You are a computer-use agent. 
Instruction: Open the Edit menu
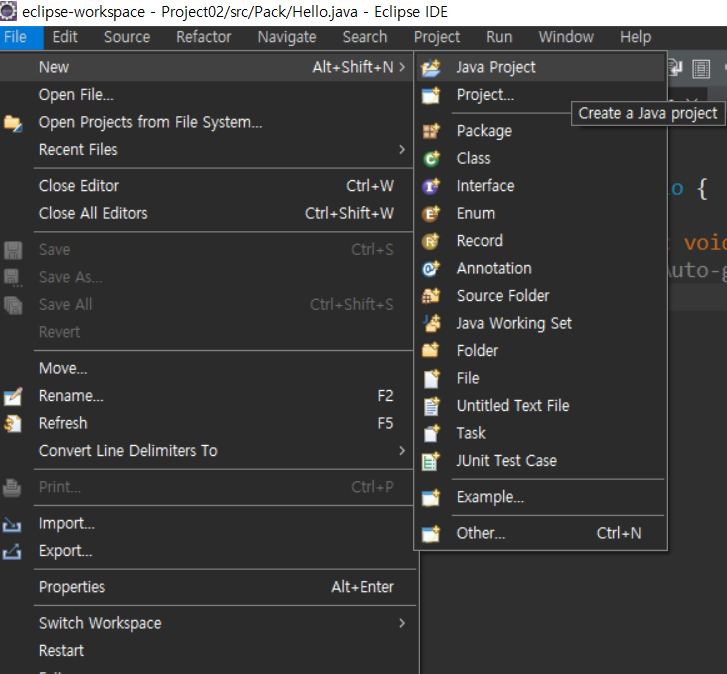point(65,37)
